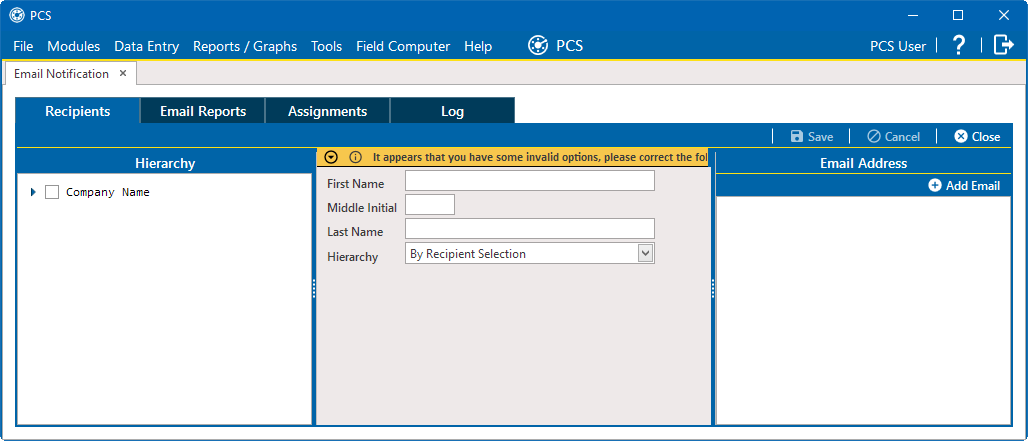Click the PCS logo in menu bar
The height and width of the screenshot is (441, 1028).
click(538, 46)
